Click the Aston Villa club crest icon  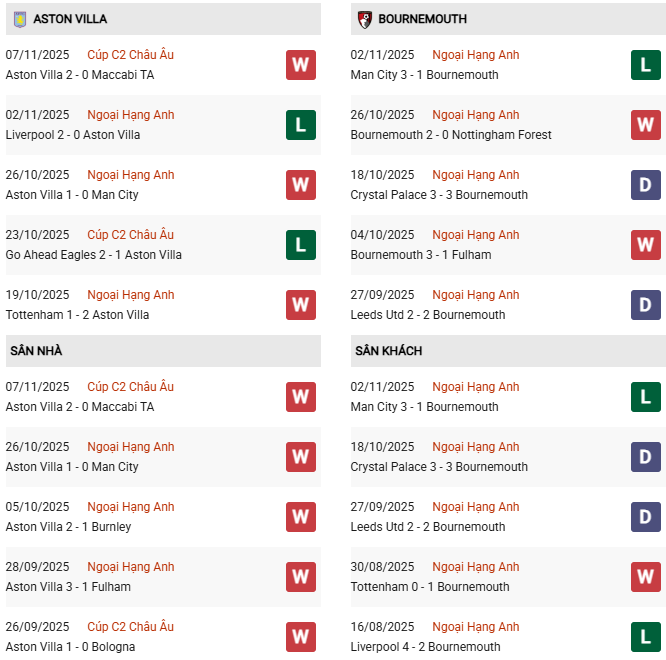point(19,19)
